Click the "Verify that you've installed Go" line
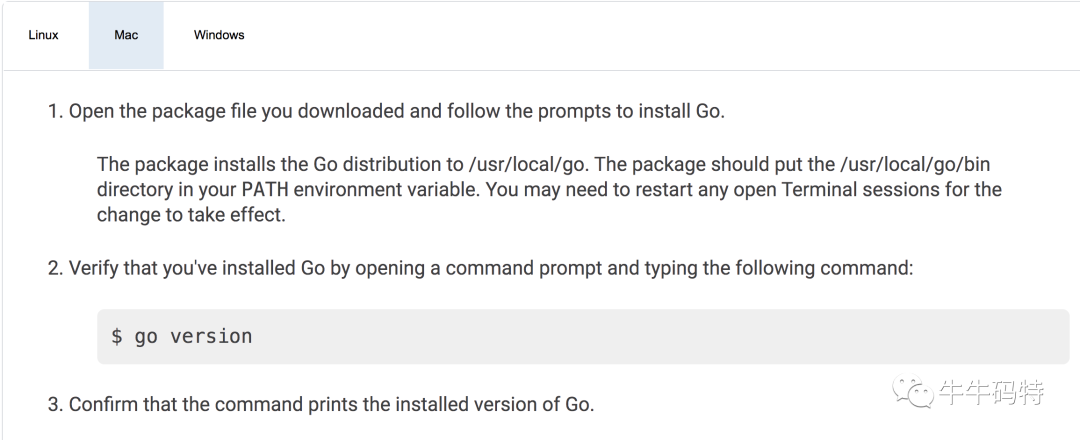This screenshot has height=440, width=1080. (x=490, y=268)
